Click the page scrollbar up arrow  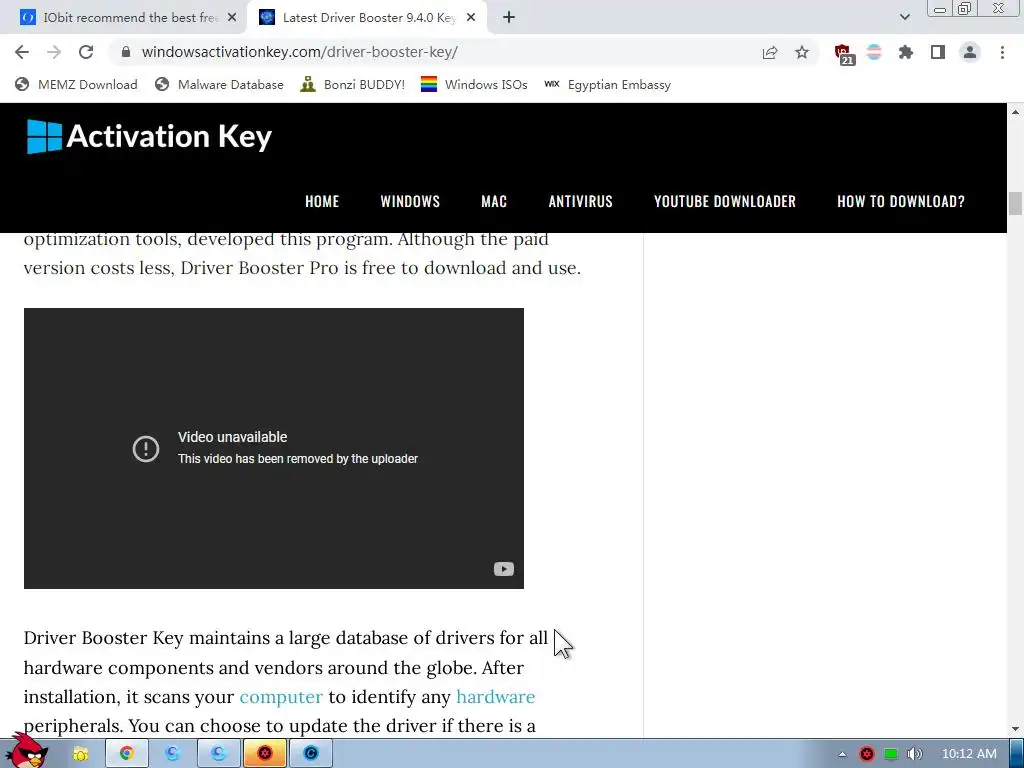(x=1016, y=112)
